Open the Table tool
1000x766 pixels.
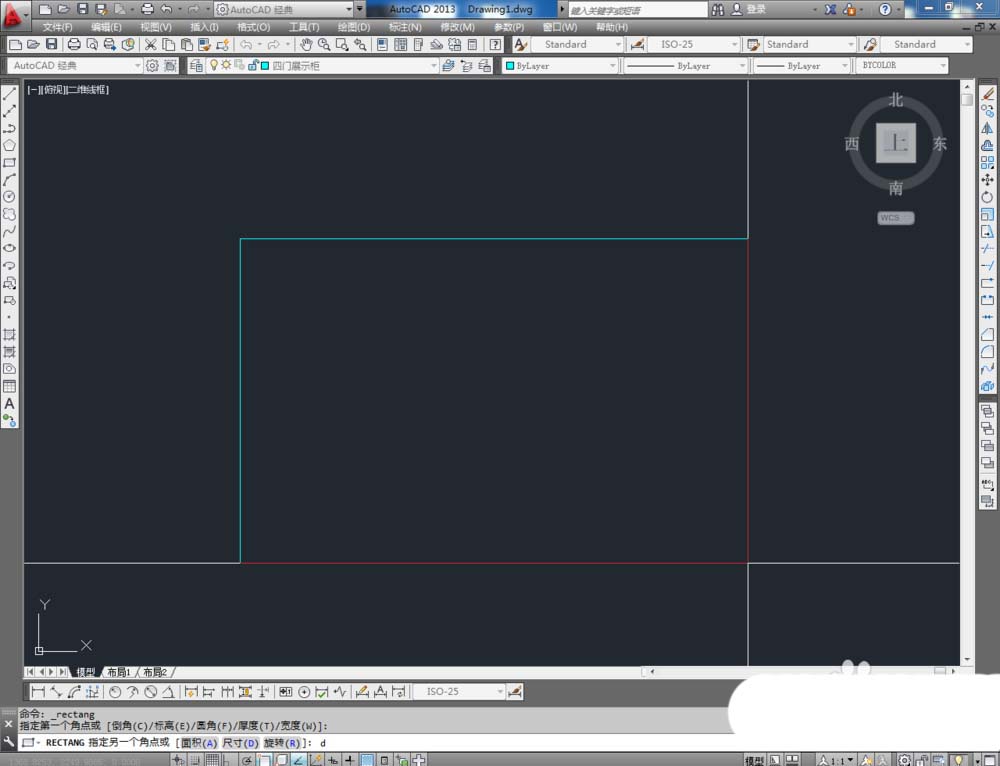click(10, 387)
